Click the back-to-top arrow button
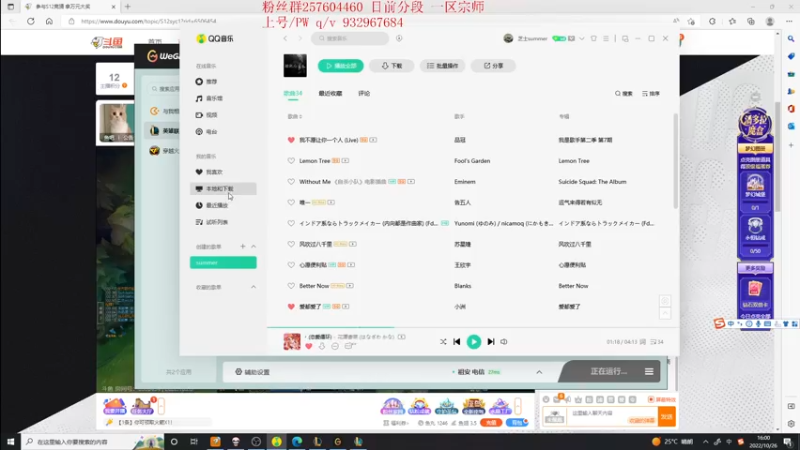Screen dimensions: 800x450 pos(665,313)
